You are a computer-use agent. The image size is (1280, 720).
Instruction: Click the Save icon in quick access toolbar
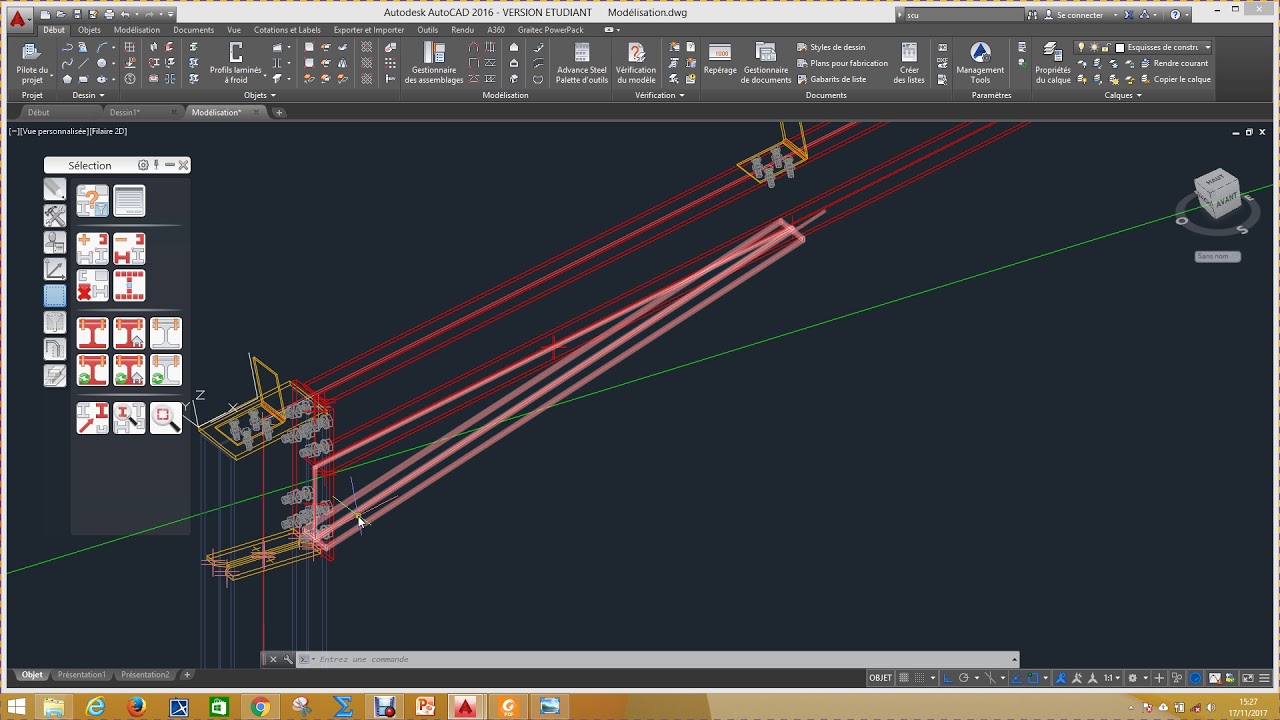pos(77,15)
